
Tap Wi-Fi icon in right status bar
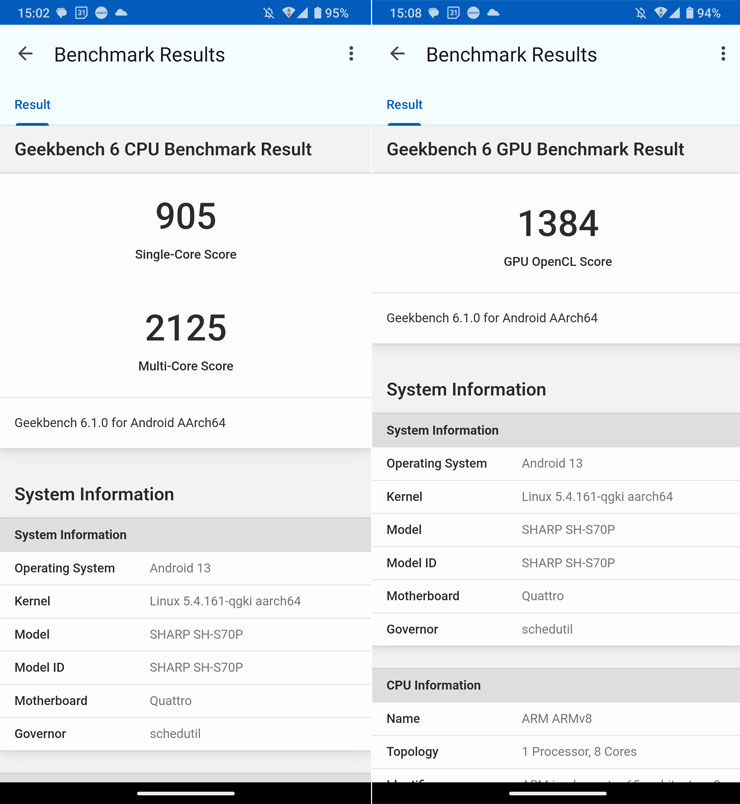pyautogui.click(x=661, y=13)
